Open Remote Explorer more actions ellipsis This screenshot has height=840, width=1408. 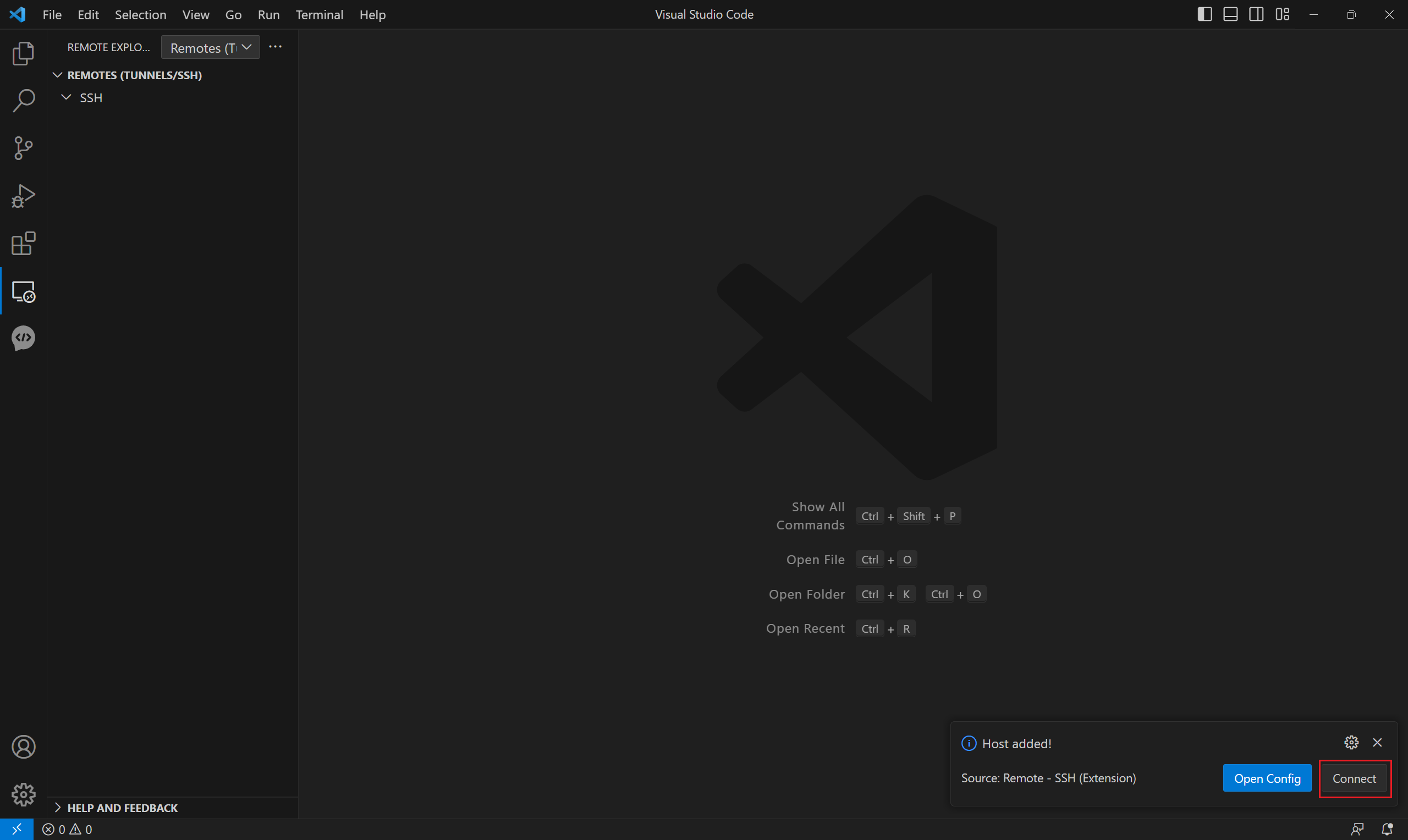click(x=275, y=47)
